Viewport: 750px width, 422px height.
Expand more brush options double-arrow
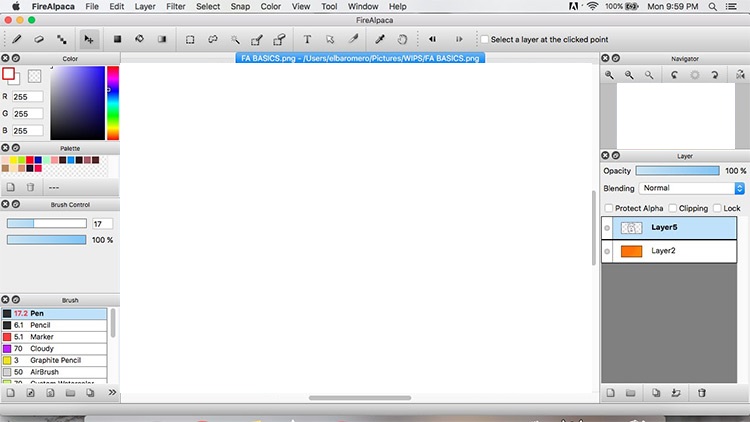pyautogui.click(x=112, y=392)
